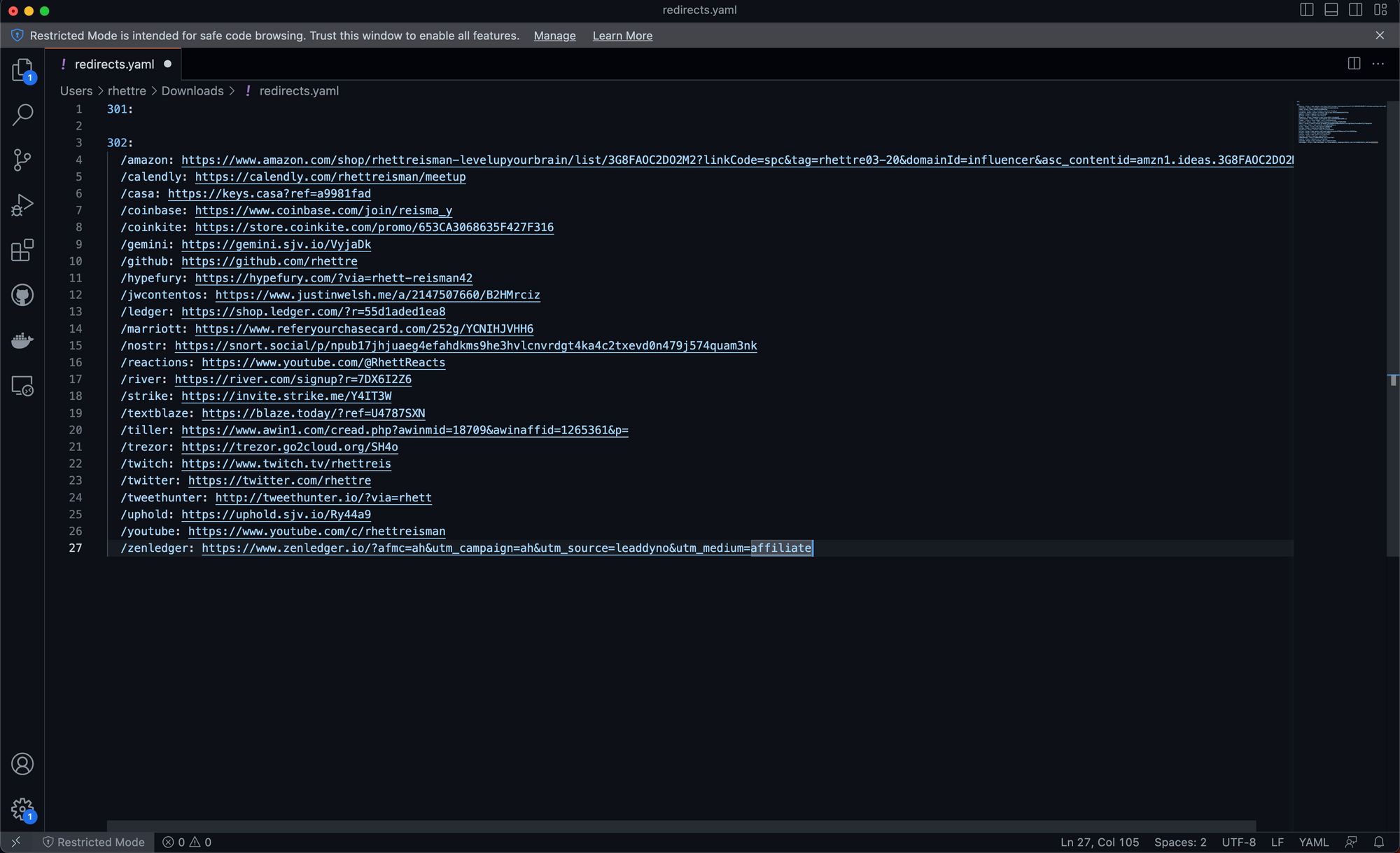The width and height of the screenshot is (1400, 853).
Task: Open the Search view in activity bar
Action: [x=22, y=115]
